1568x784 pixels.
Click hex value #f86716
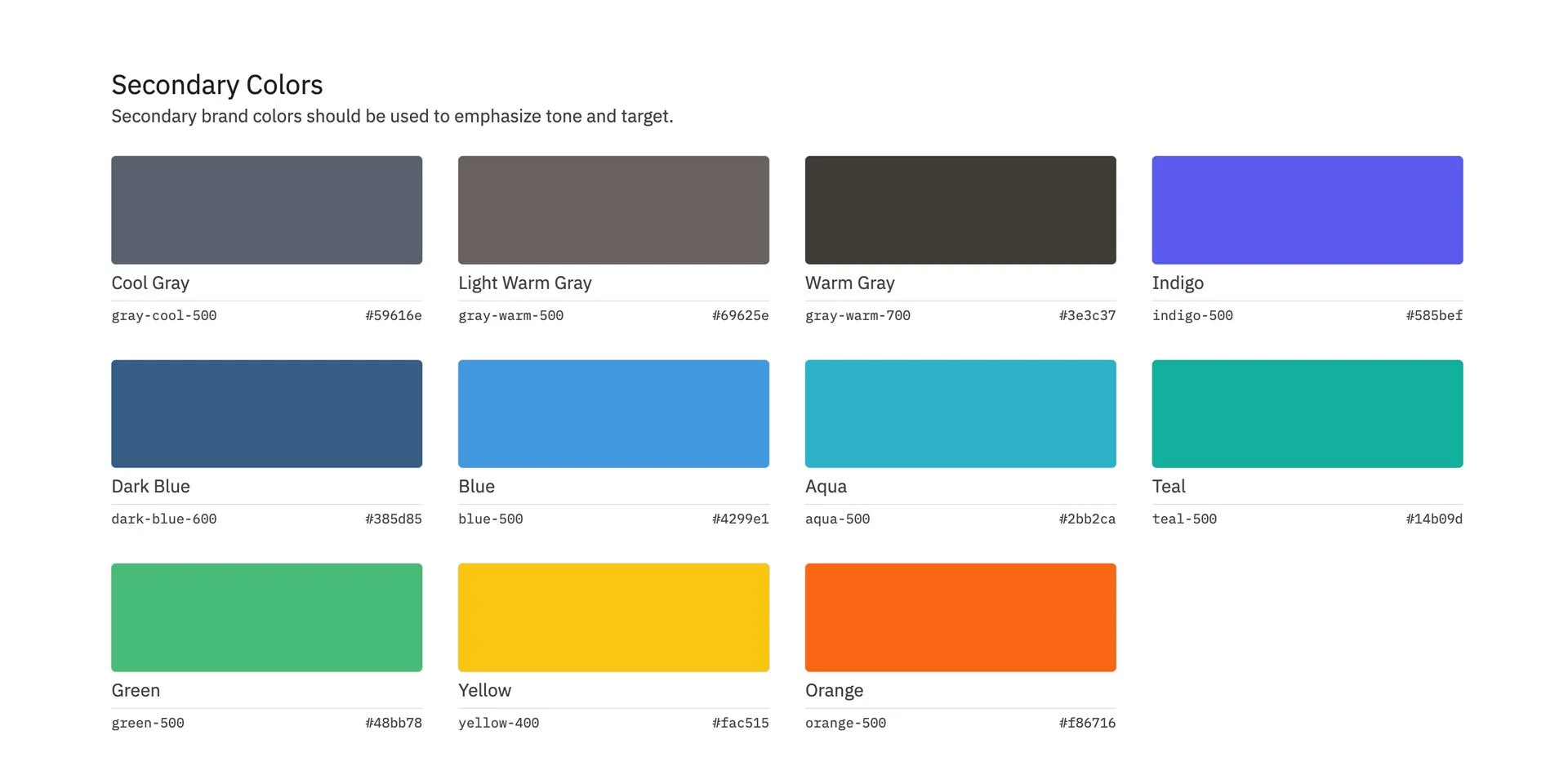pos(1088,723)
